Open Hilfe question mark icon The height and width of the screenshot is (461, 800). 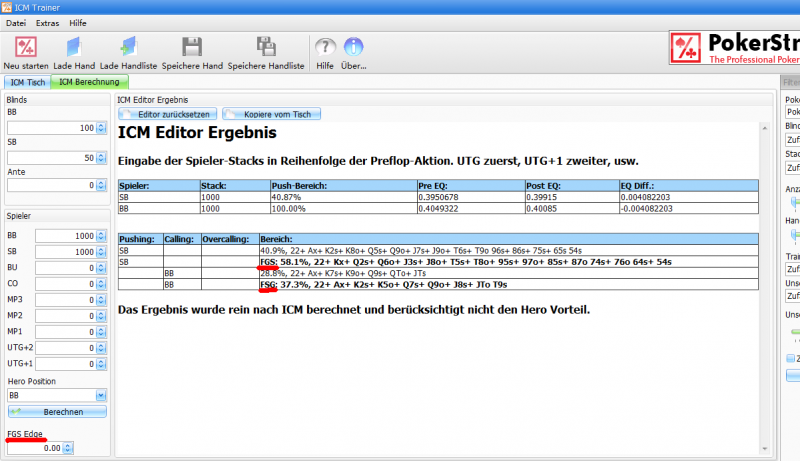pos(325,47)
